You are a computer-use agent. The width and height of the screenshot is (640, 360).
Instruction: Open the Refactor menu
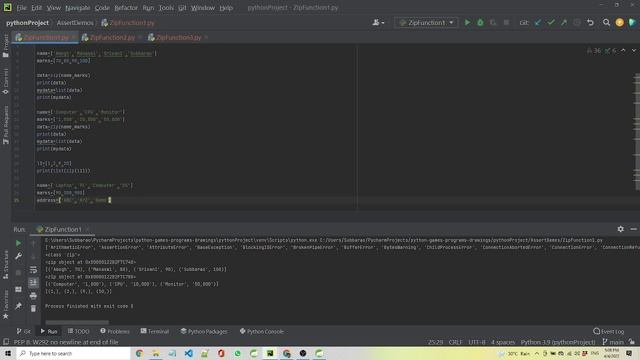[x=126, y=8]
